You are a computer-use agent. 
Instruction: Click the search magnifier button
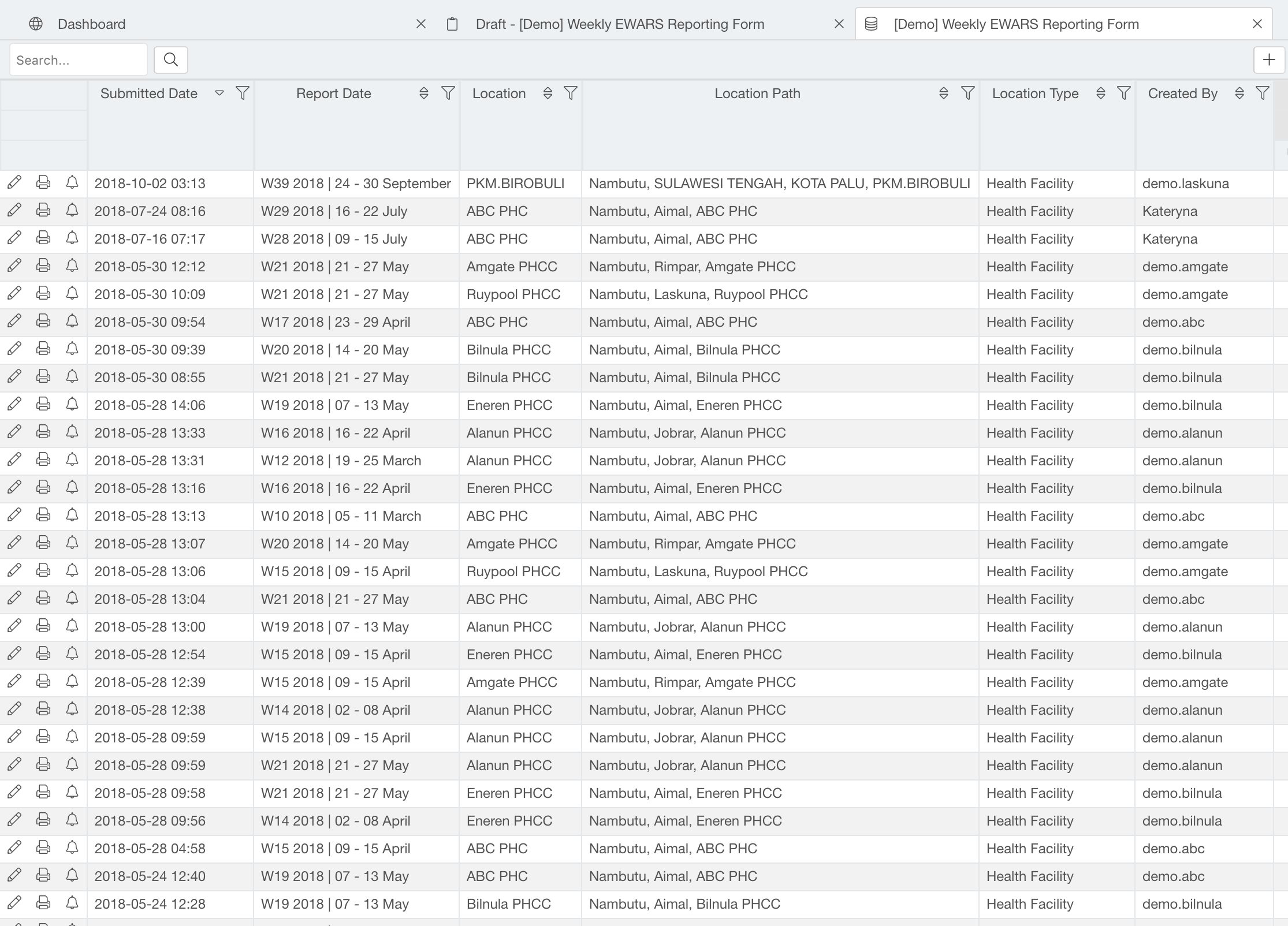click(x=171, y=60)
